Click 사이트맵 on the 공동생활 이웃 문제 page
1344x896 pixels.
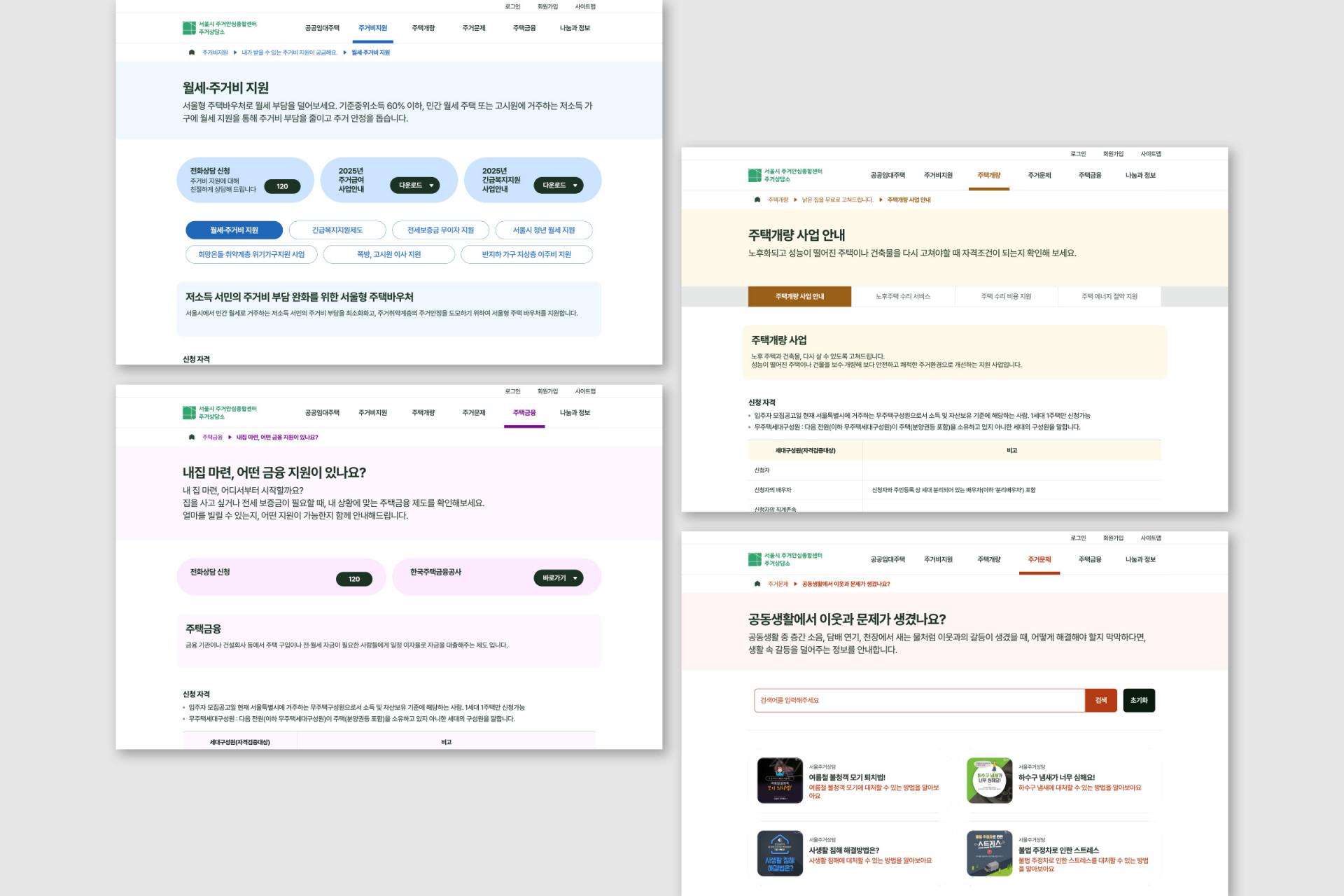pyautogui.click(x=1151, y=538)
